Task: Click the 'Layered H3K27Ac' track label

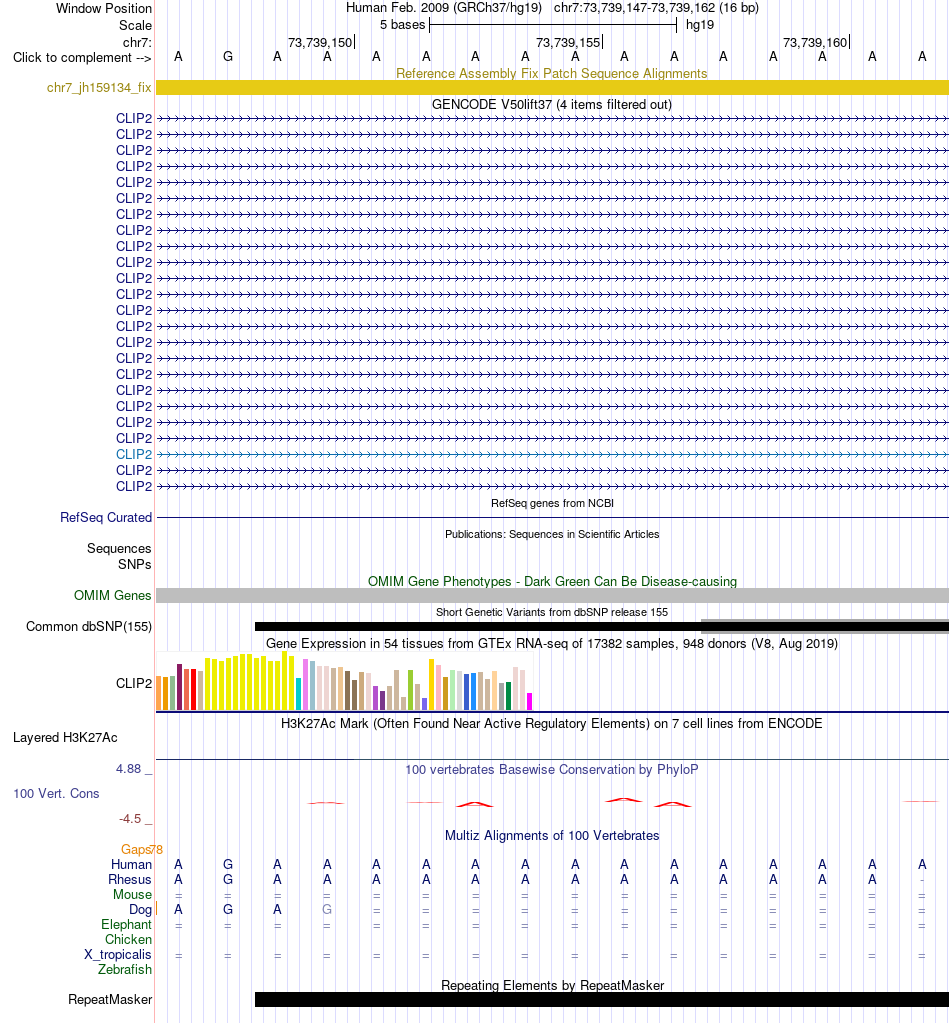Action: 65,737
